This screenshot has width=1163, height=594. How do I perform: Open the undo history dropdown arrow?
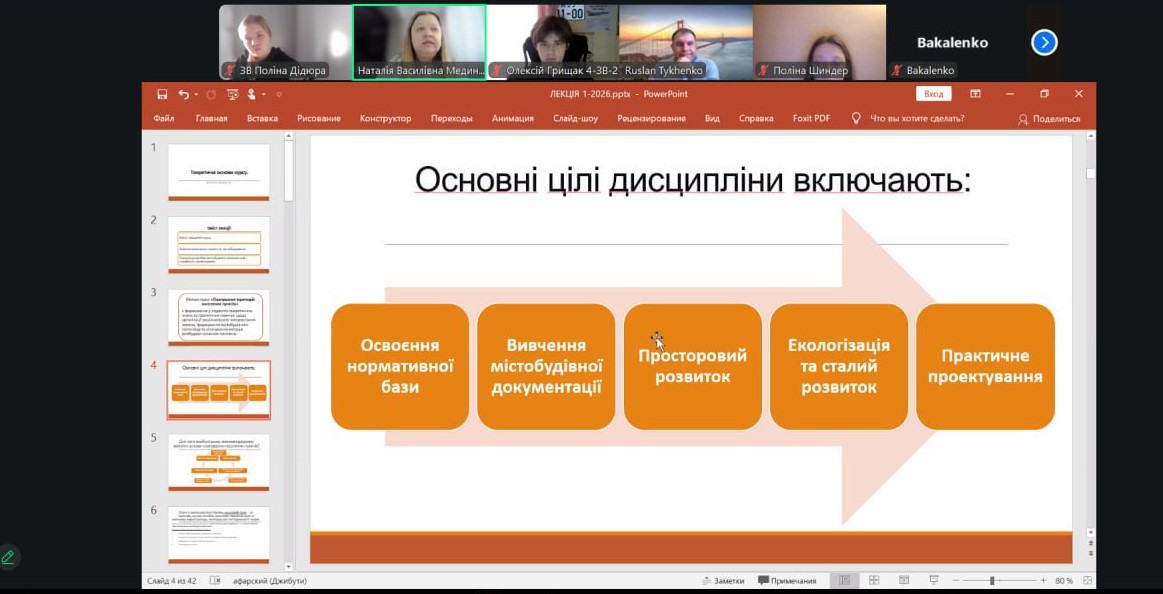(x=196, y=95)
